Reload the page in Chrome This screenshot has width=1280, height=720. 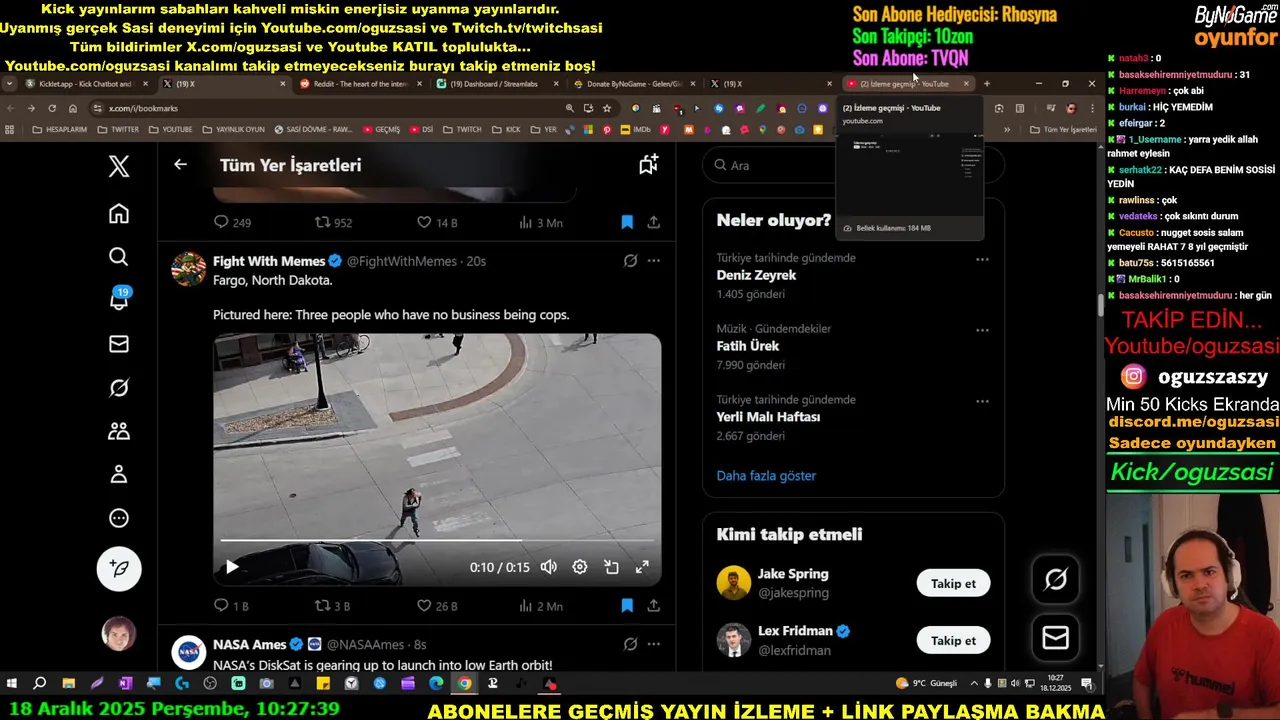tap(51, 108)
